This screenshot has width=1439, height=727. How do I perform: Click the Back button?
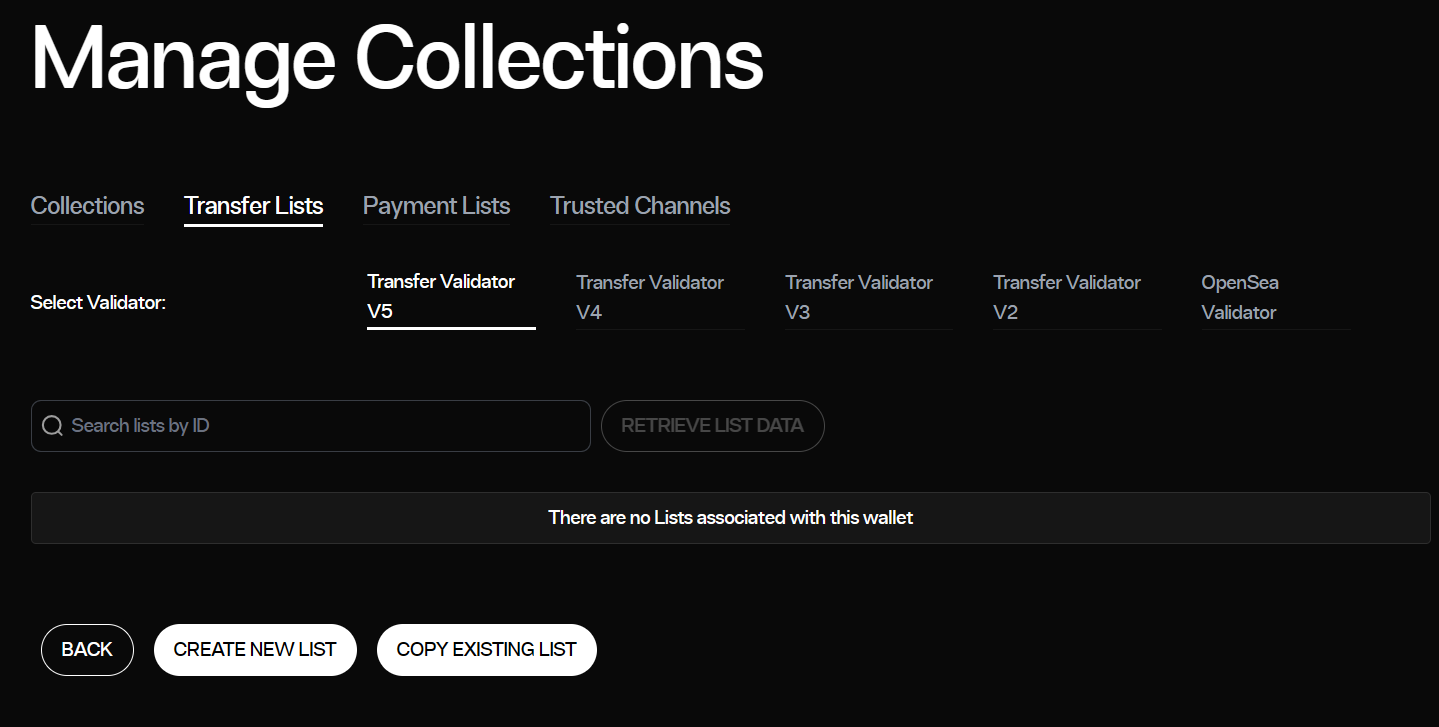tap(87, 650)
